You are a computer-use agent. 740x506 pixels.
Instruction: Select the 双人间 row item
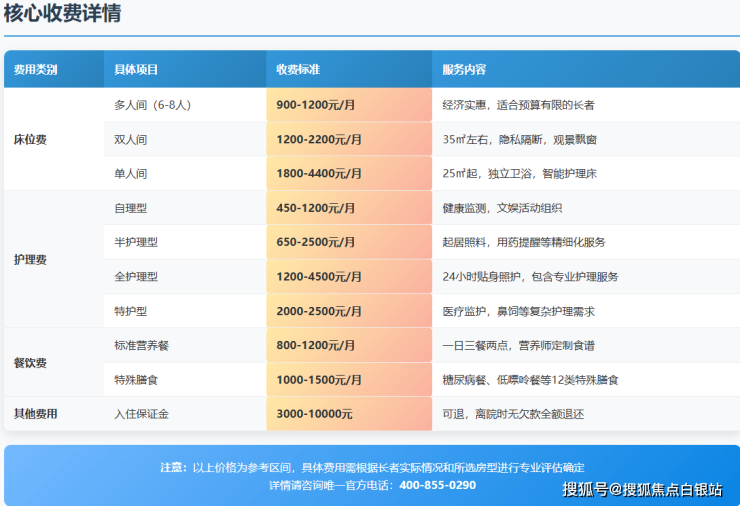click(x=131, y=139)
